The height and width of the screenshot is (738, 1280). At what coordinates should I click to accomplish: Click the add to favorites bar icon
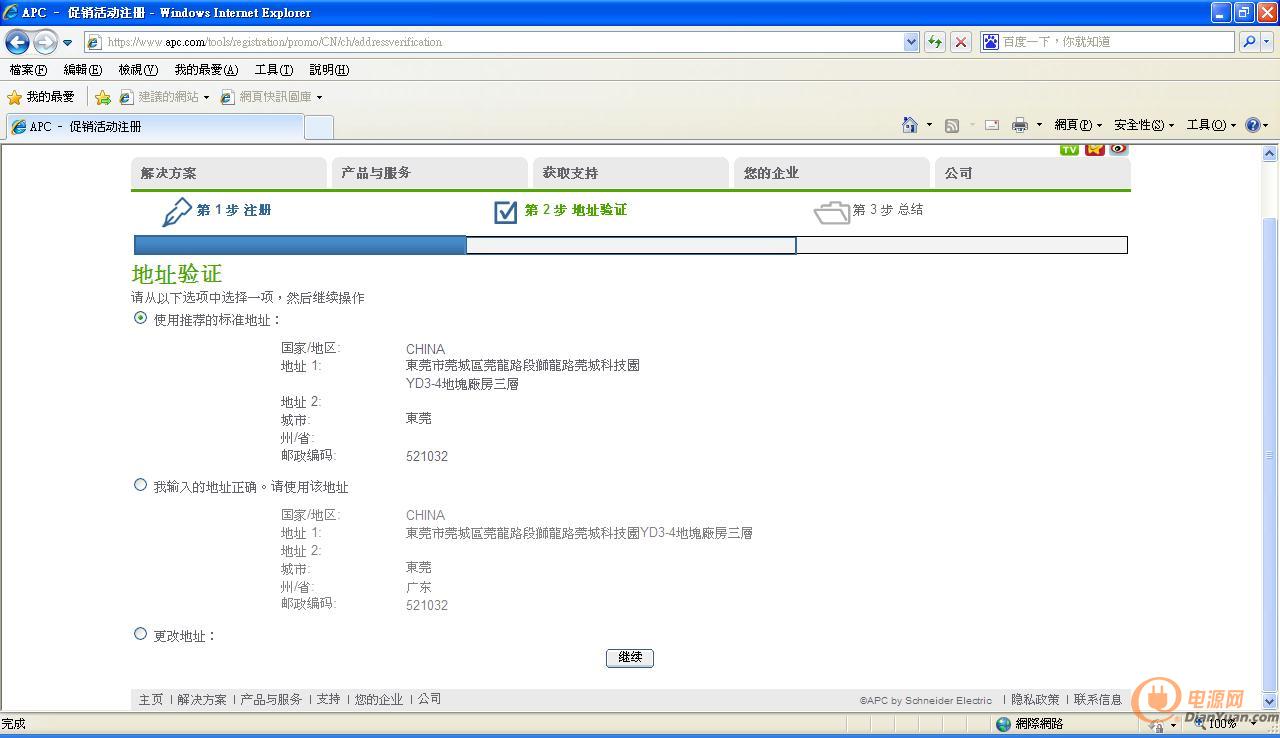(x=102, y=97)
